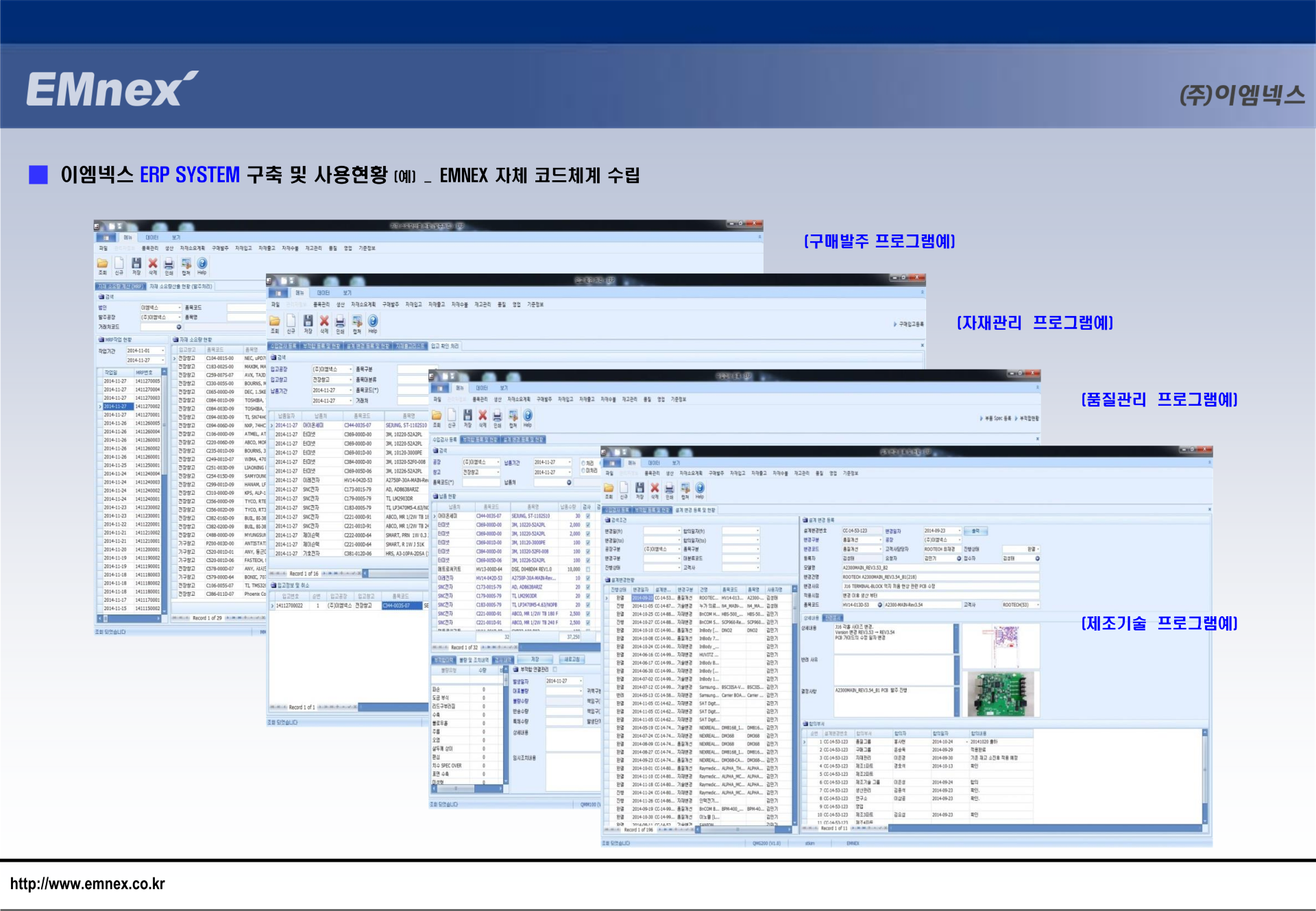Click 조회 folder icon in materials (자재관리) window
Viewport: 1316px width, 911px height.
[x=275, y=321]
